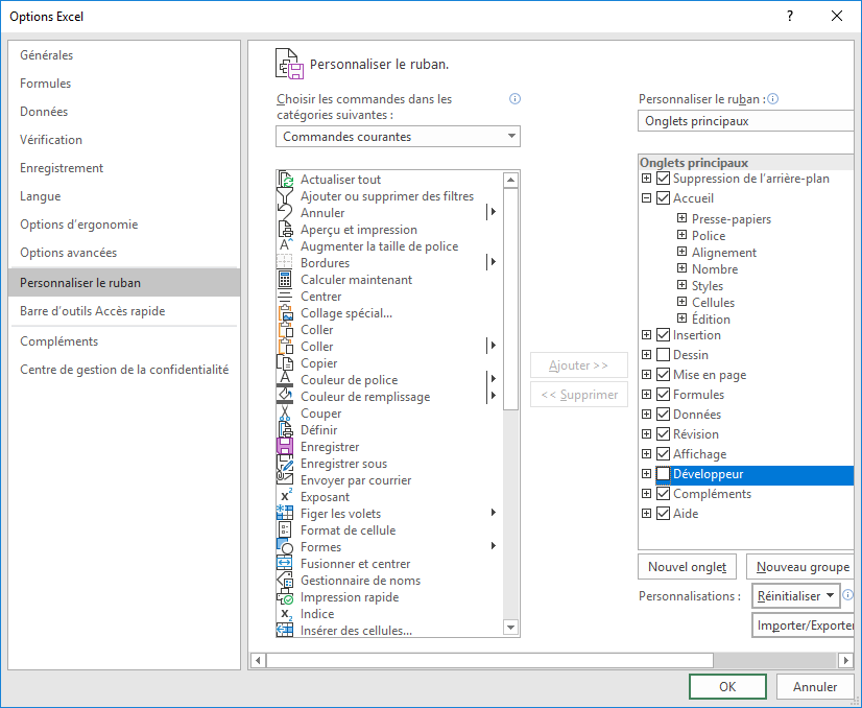The image size is (862, 708).
Task: Expand the Alignement group node
Action: (x=682, y=252)
